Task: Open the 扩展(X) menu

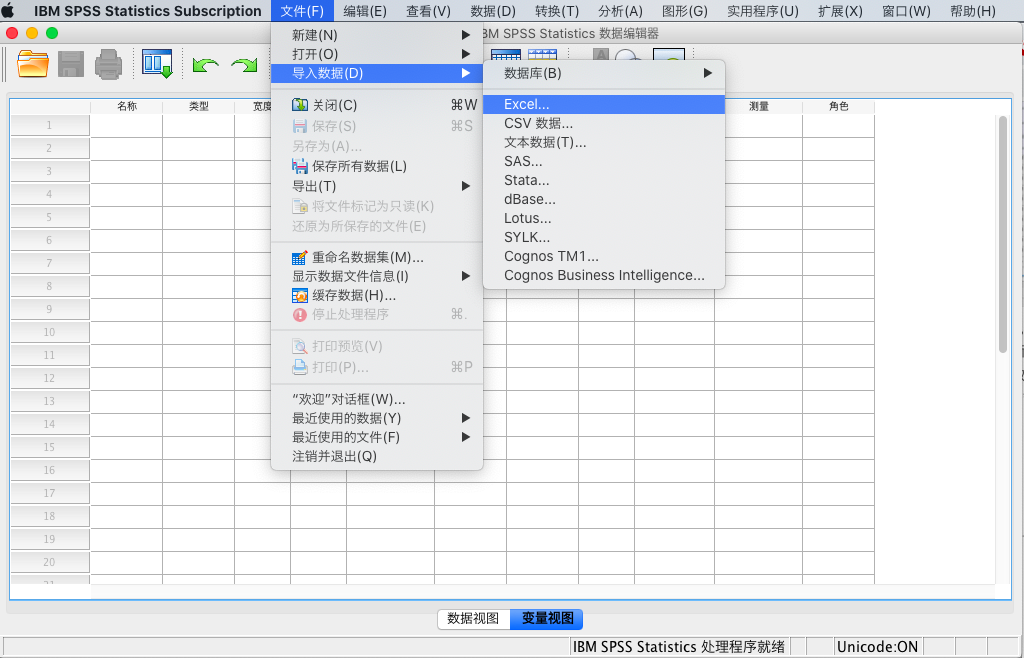Action: click(840, 10)
